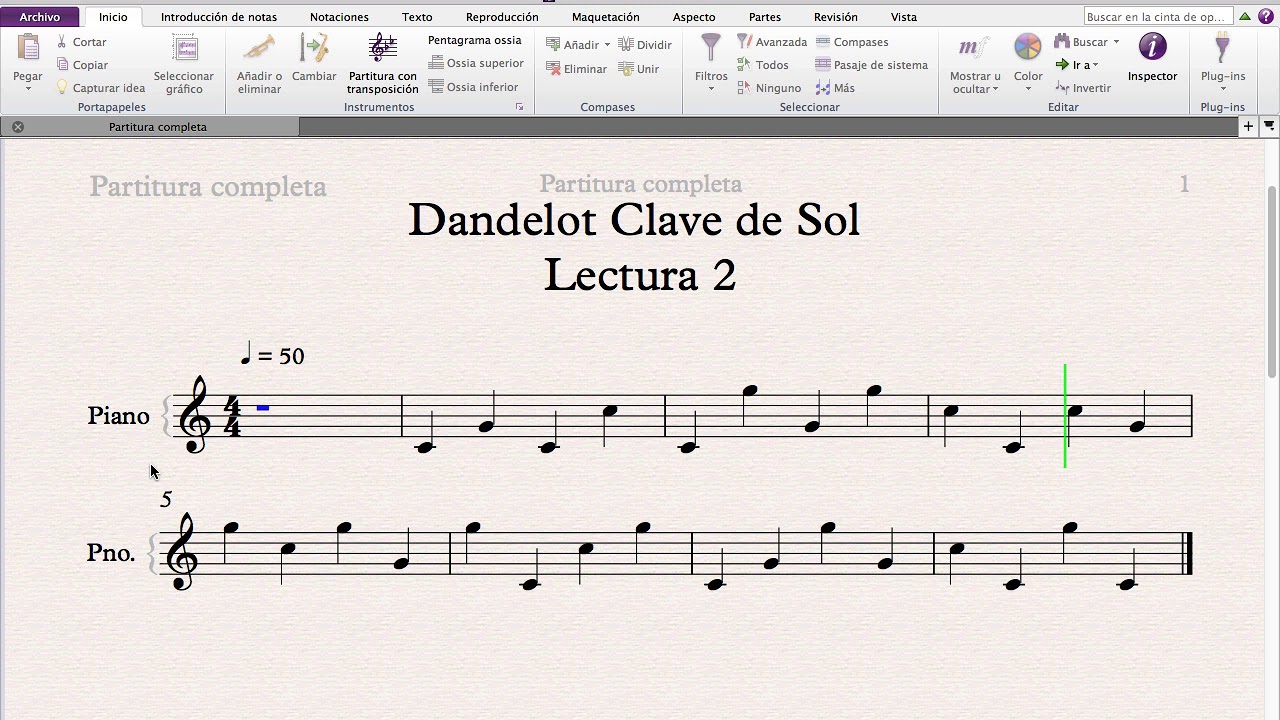Click Dividir compases icon

[626, 44]
